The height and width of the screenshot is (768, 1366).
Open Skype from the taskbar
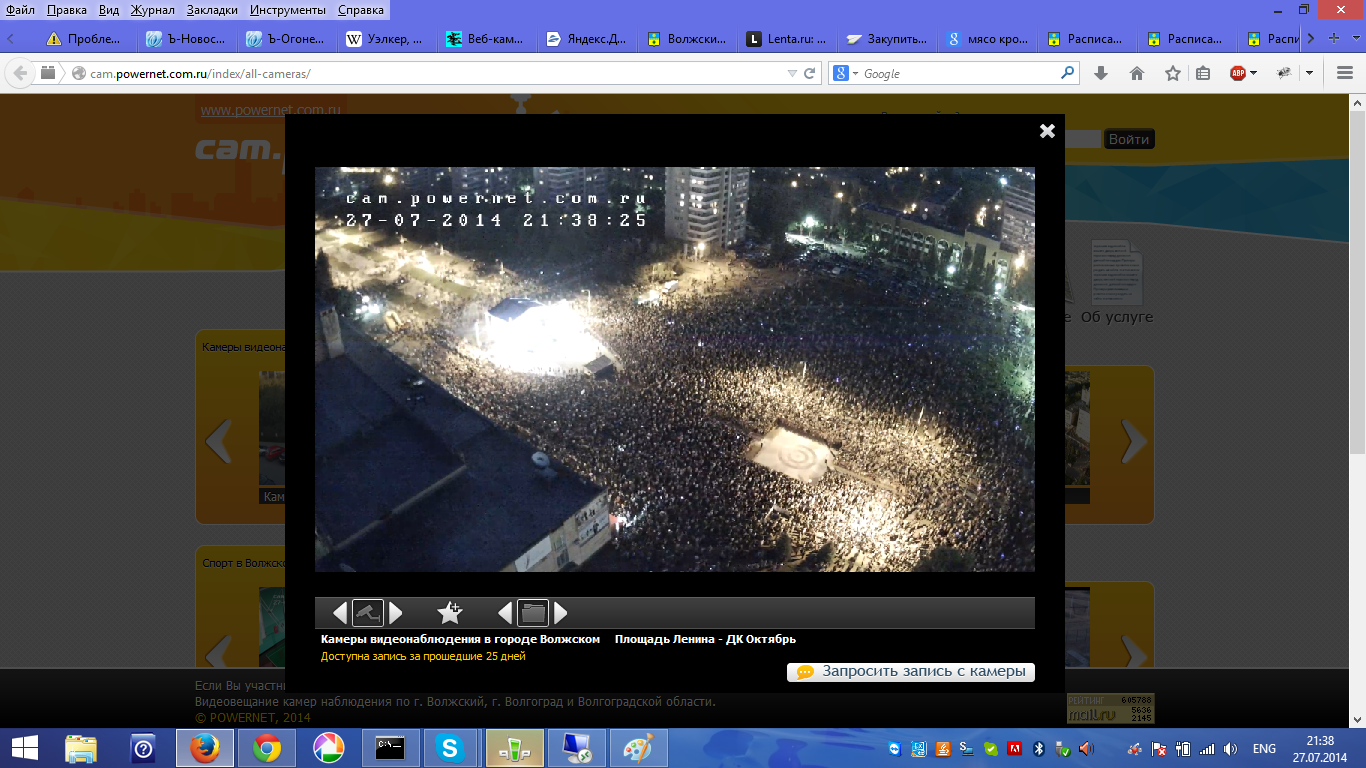pos(450,748)
